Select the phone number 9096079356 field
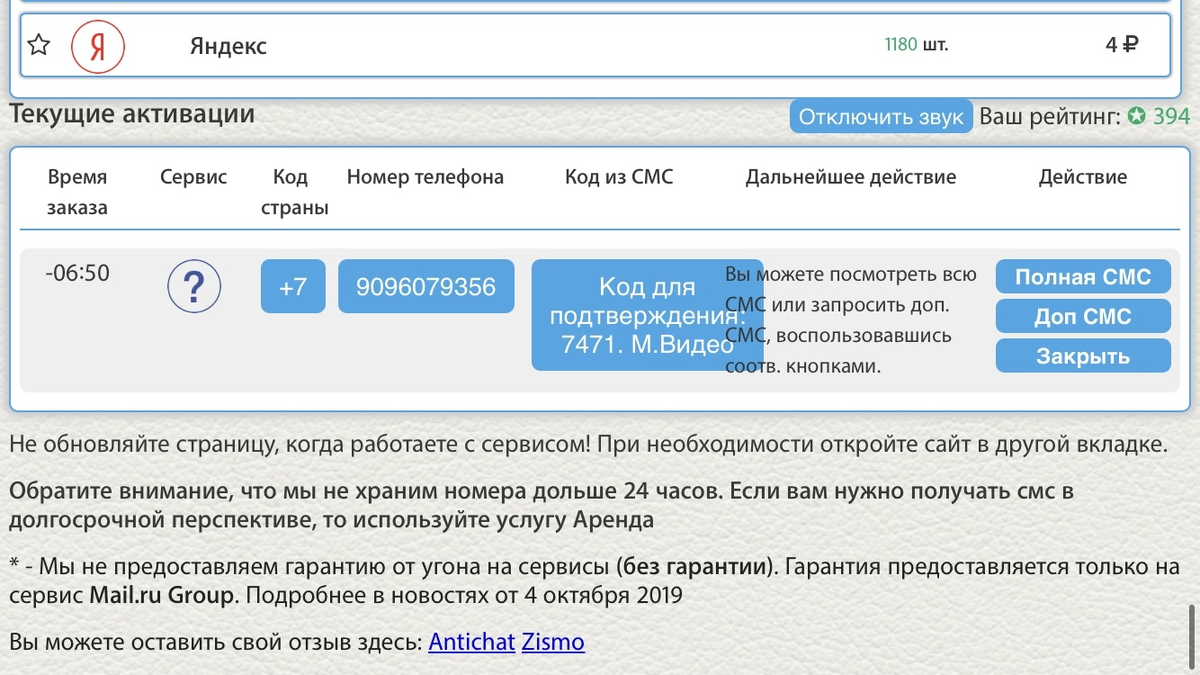The width and height of the screenshot is (1200, 675). point(426,286)
